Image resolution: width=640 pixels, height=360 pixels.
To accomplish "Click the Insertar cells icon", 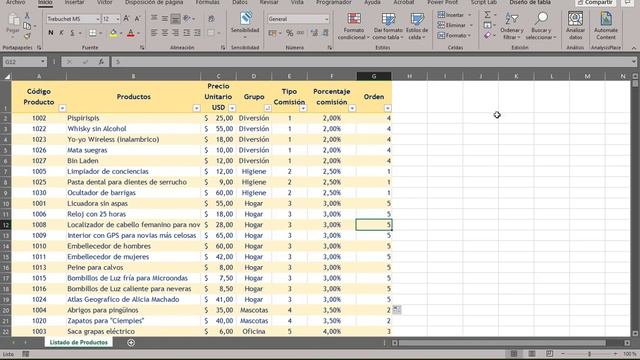I will 441,15.
